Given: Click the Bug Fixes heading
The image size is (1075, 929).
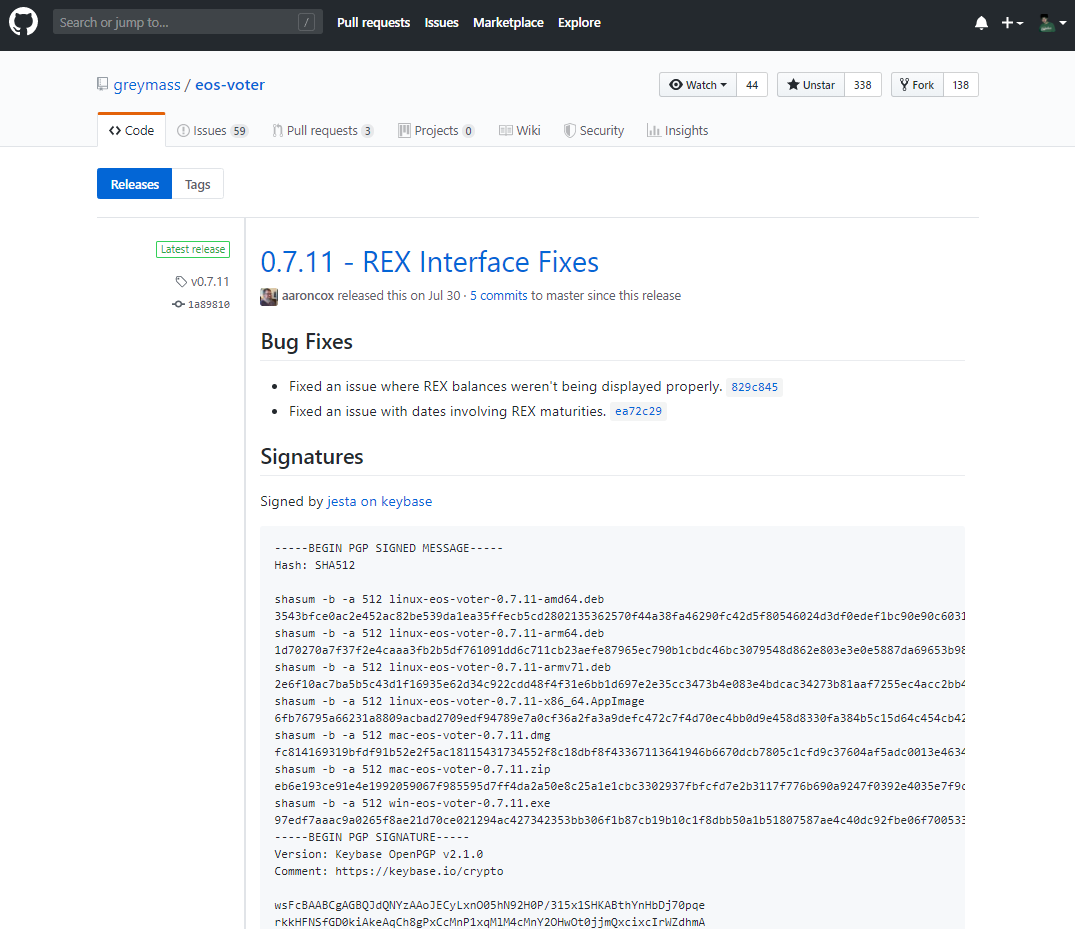Looking at the screenshot, I should click(x=306, y=341).
